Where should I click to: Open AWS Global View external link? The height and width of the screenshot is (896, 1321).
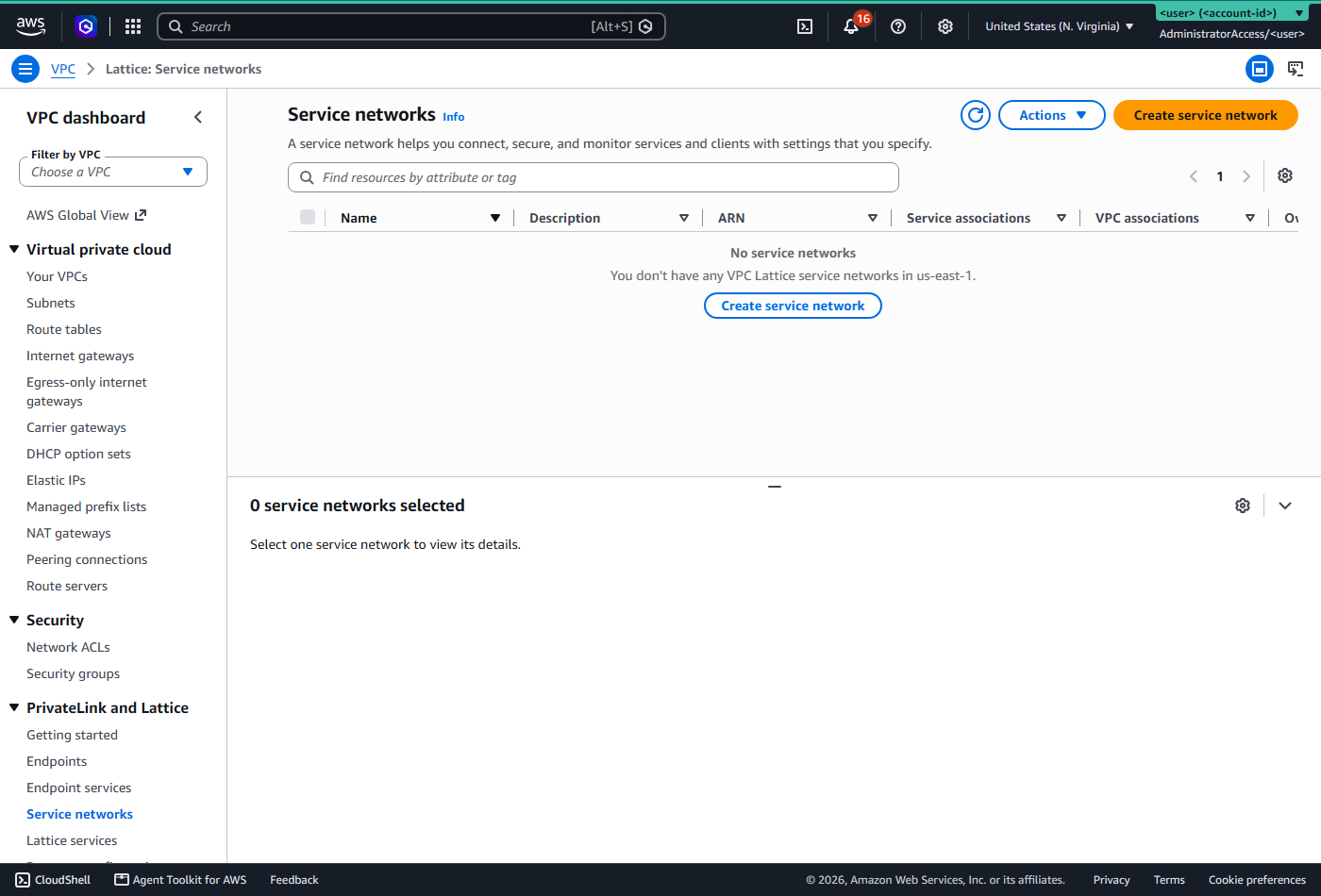[x=87, y=215]
